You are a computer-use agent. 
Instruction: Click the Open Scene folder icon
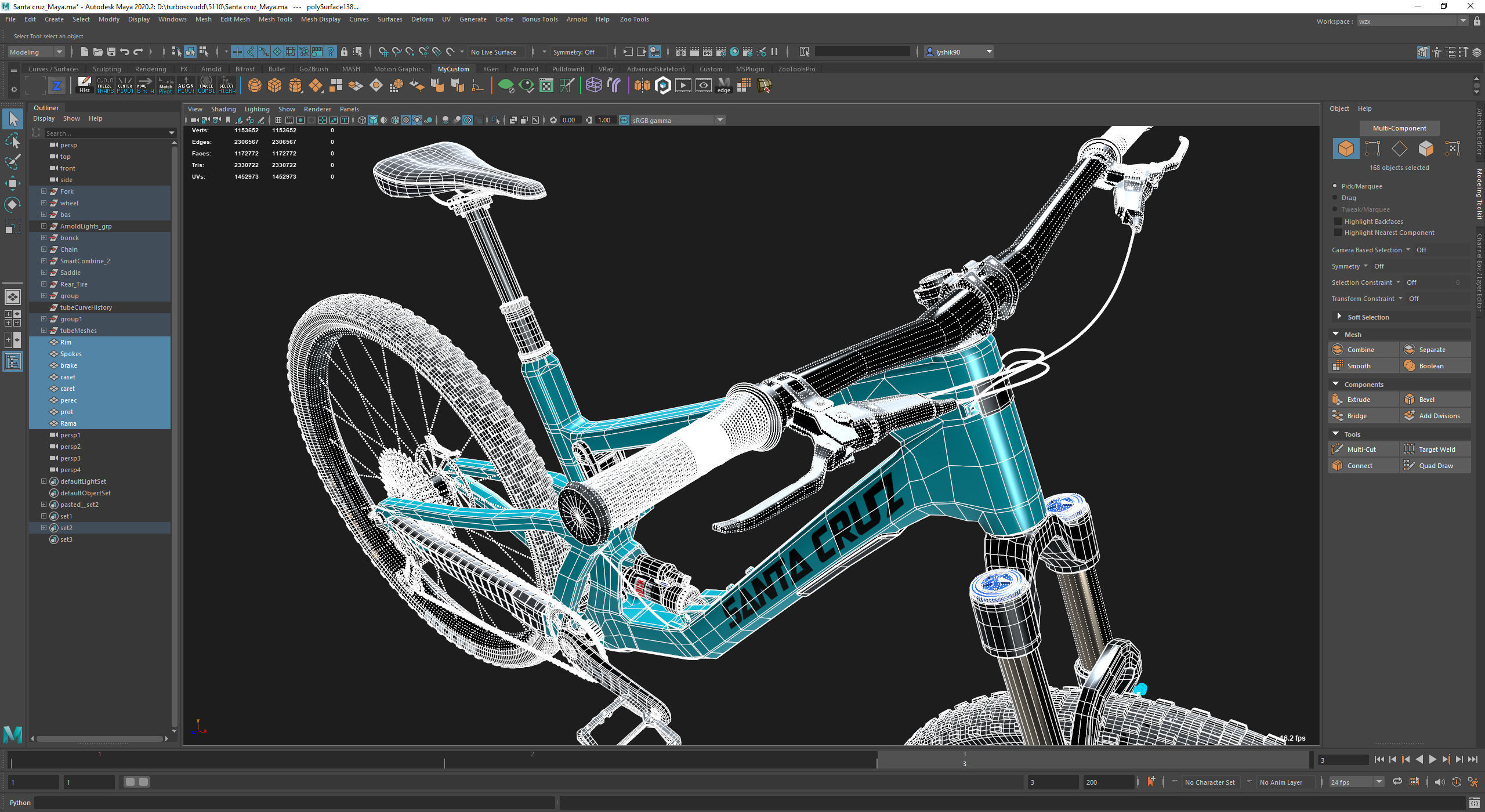pos(97,52)
